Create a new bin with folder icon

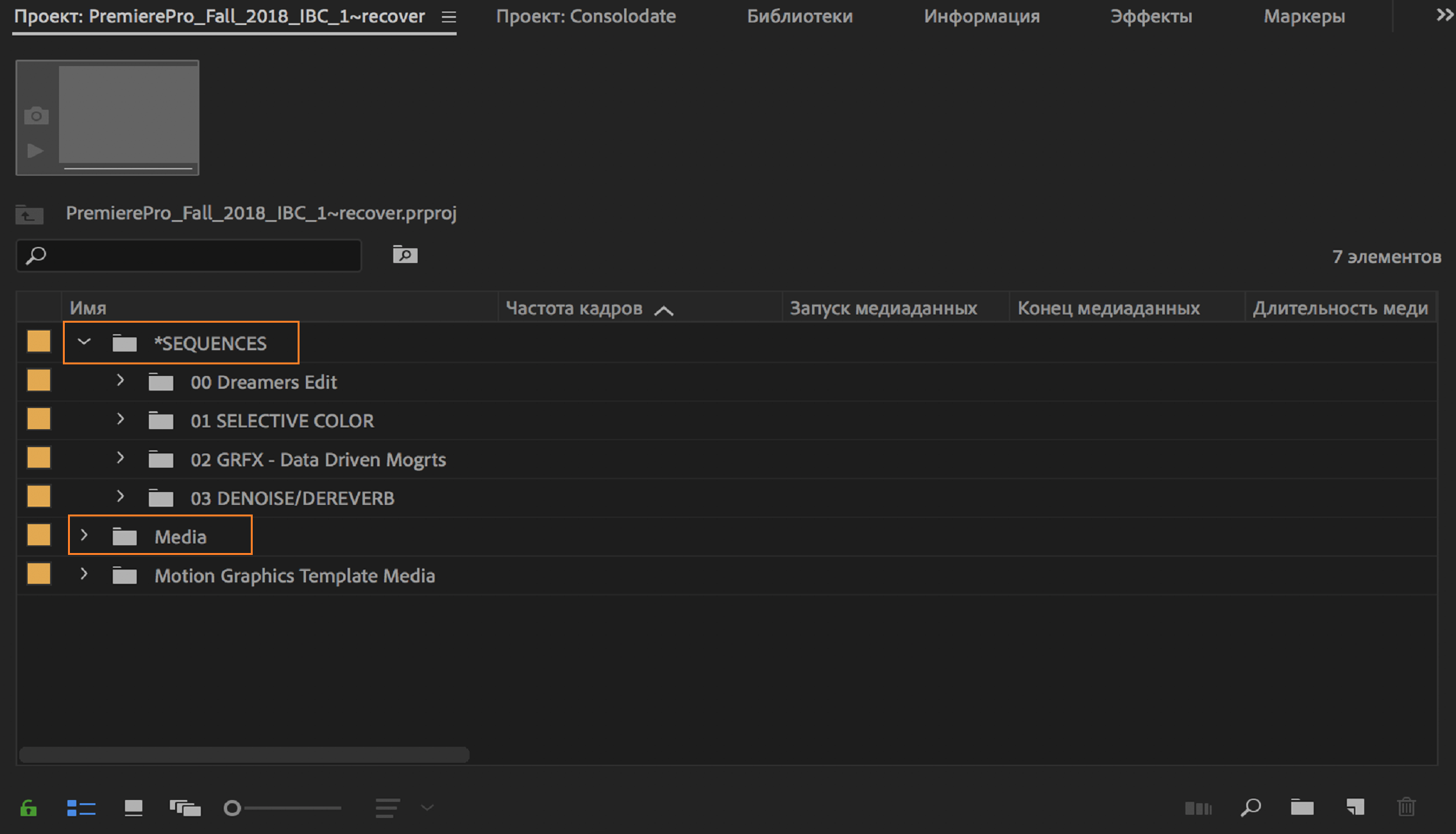point(1302,808)
